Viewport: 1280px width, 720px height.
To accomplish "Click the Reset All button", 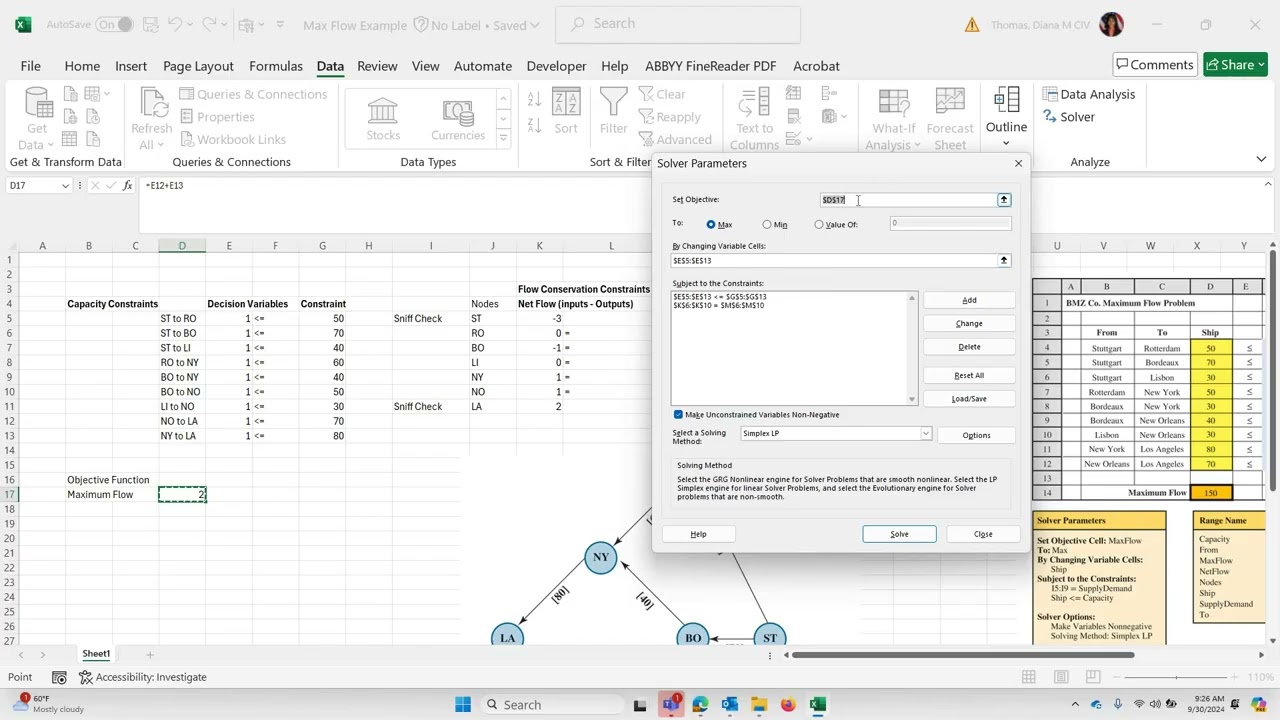I will pos(969,376).
